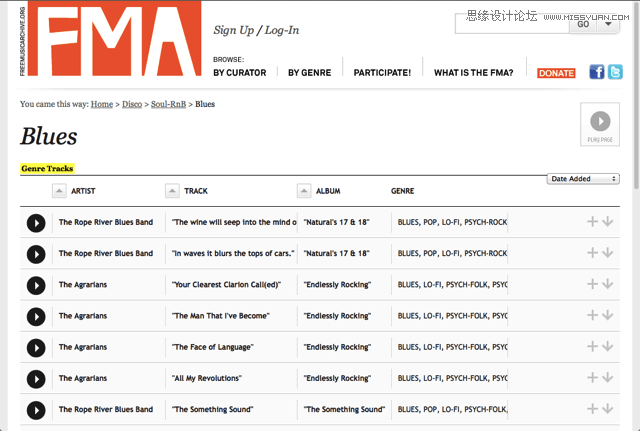Play "The Man That I've Become" track

pos(36,317)
